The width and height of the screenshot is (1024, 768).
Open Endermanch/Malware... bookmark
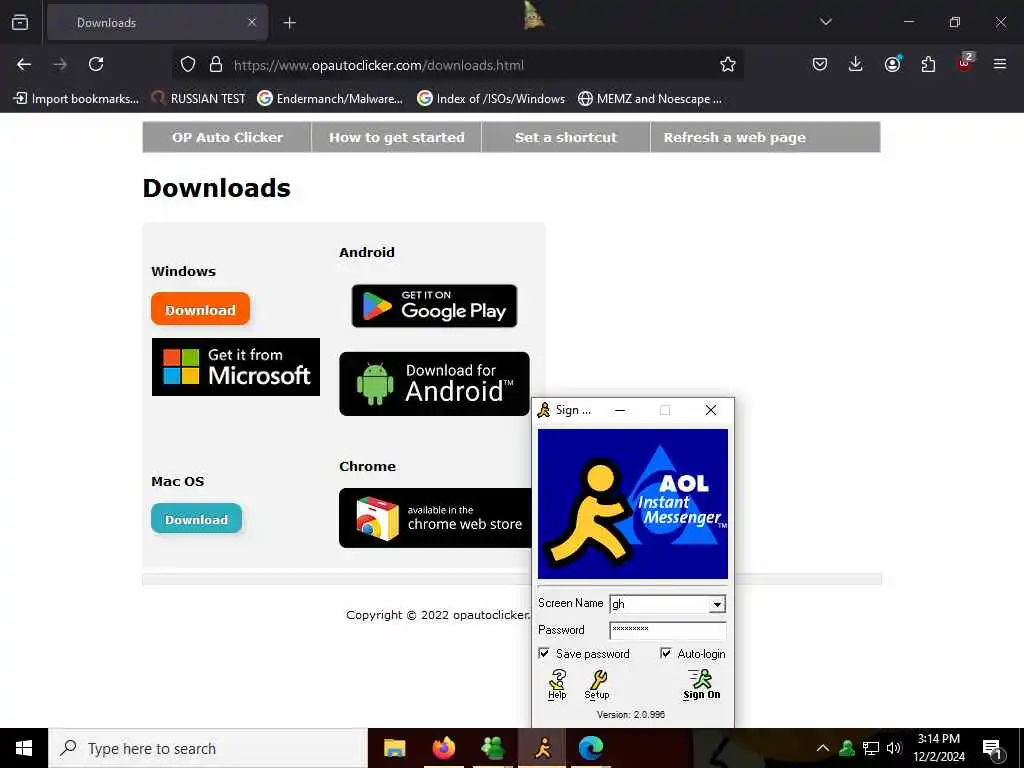pyautogui.click(x=330, y=99)
